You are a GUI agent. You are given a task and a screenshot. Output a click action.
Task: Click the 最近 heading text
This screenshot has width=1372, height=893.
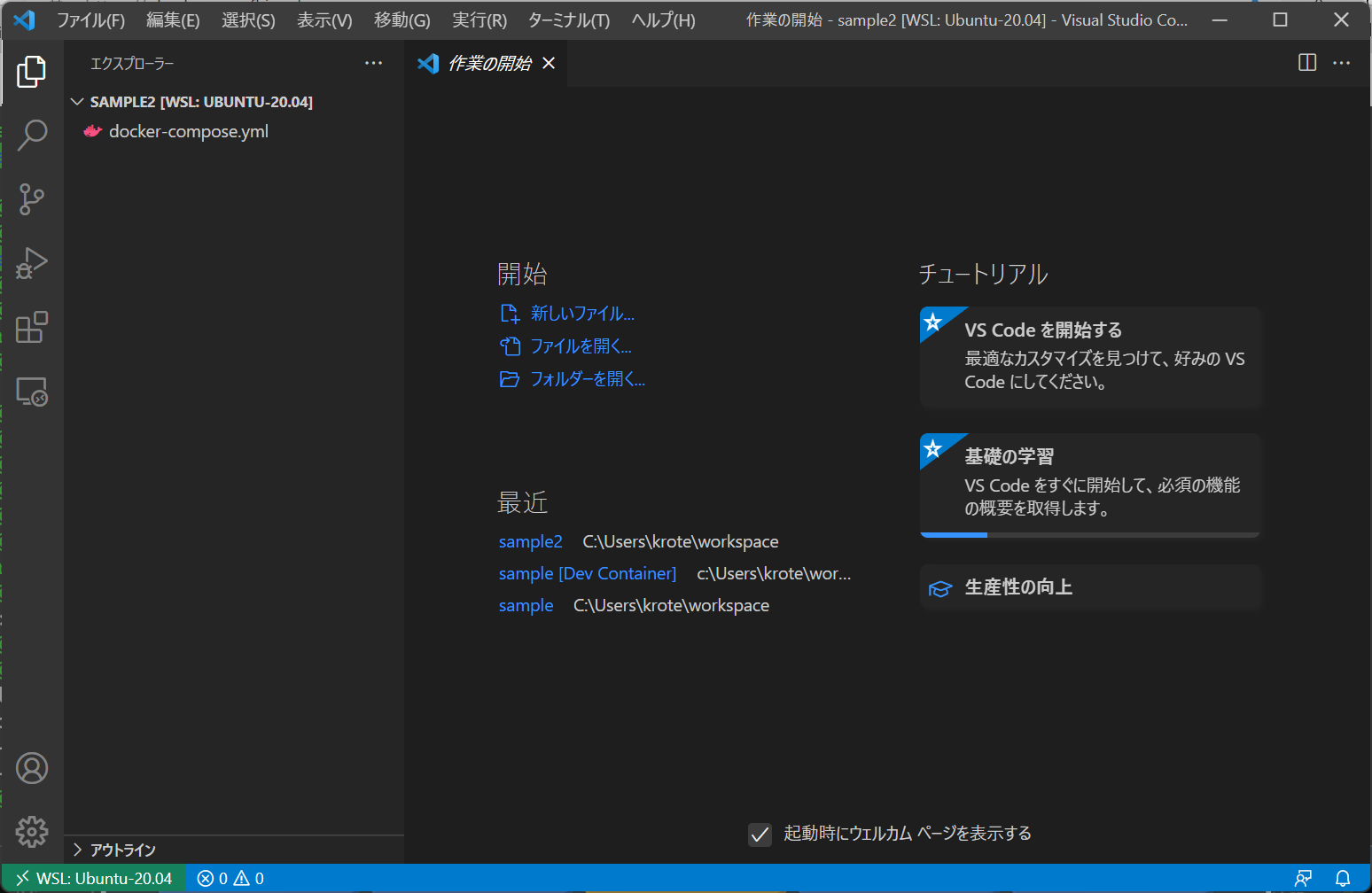click(x=523, y=503)
